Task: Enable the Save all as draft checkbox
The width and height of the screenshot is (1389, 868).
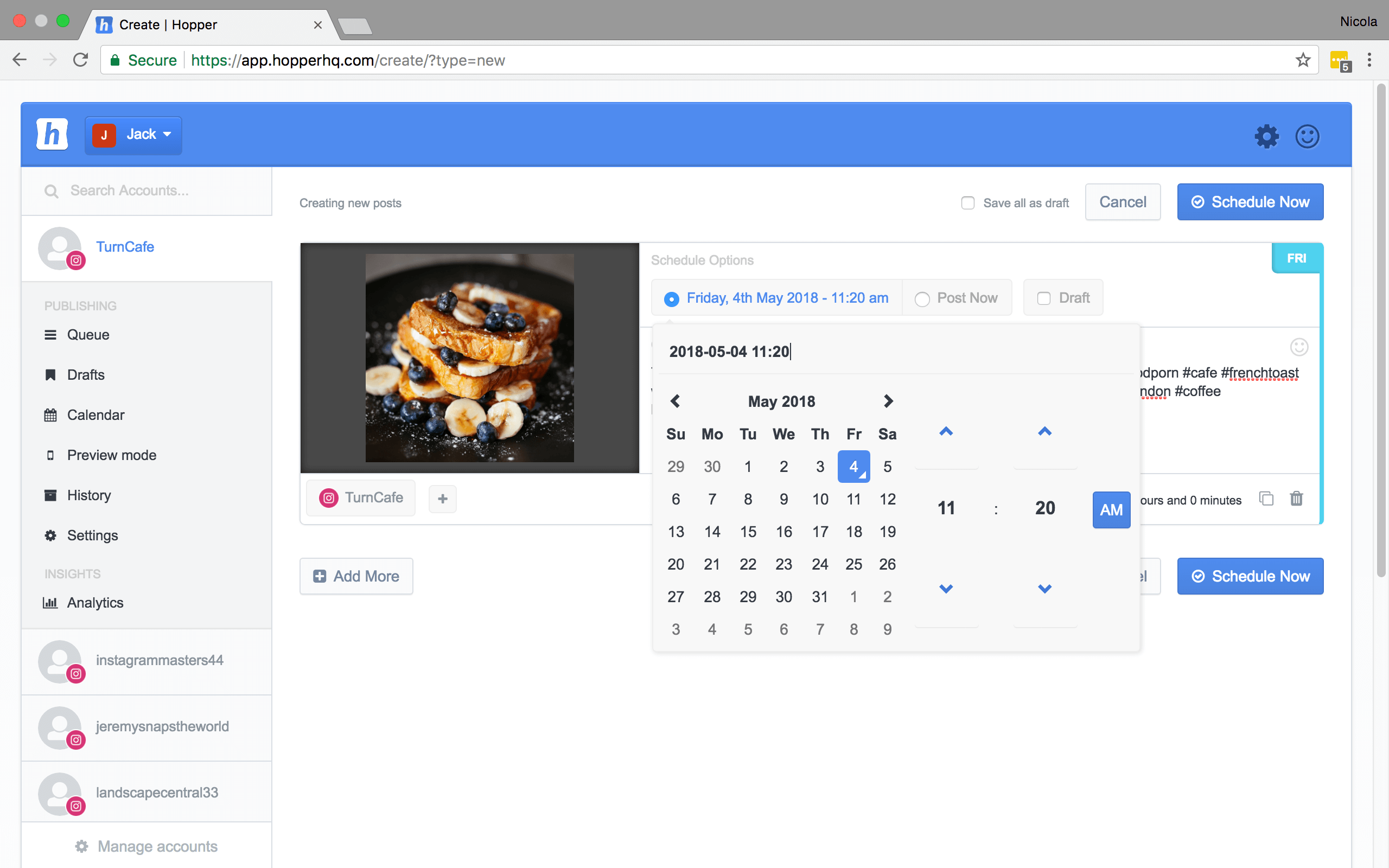Action: point(968,203)
